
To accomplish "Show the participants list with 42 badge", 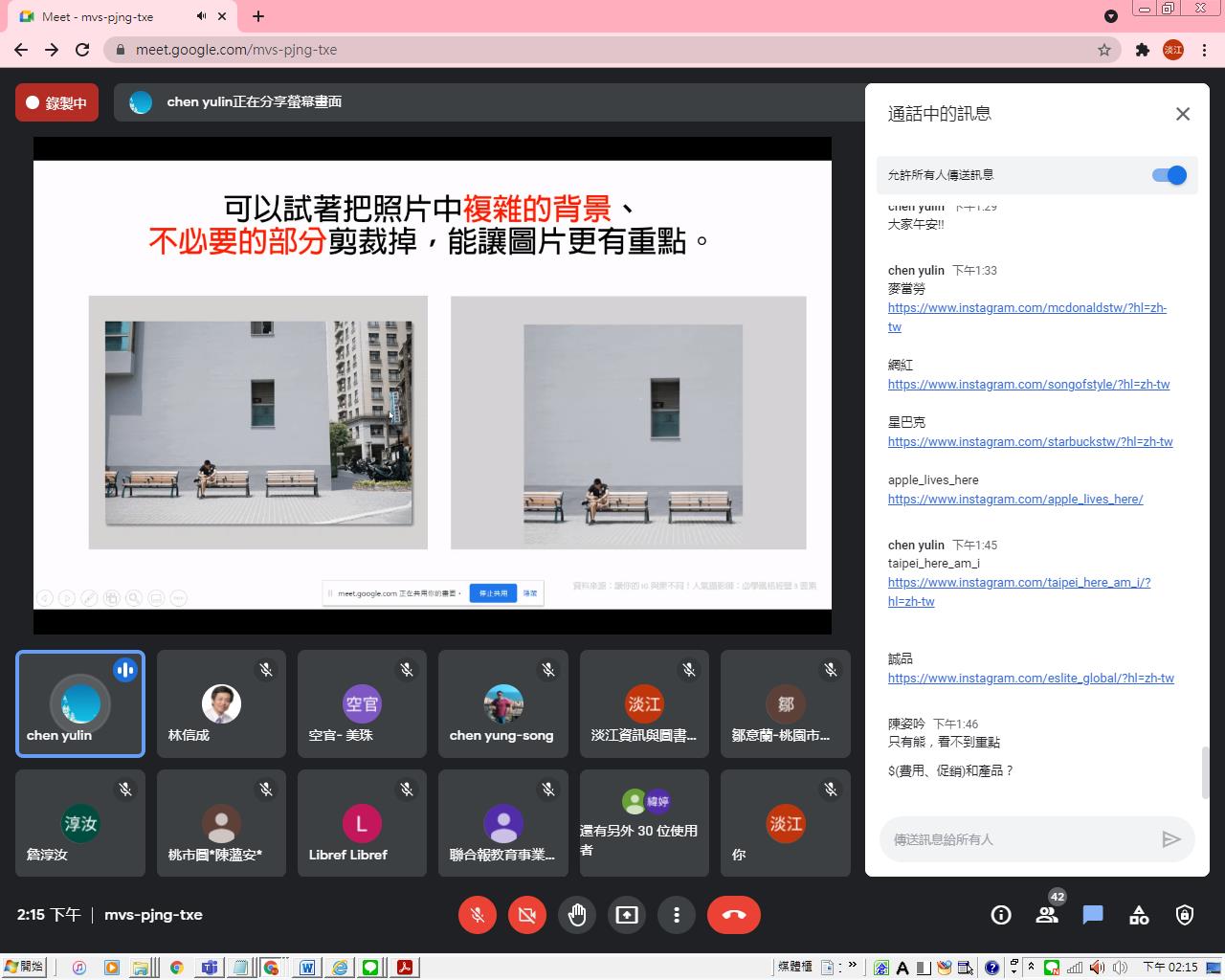I will (1047, 915).
